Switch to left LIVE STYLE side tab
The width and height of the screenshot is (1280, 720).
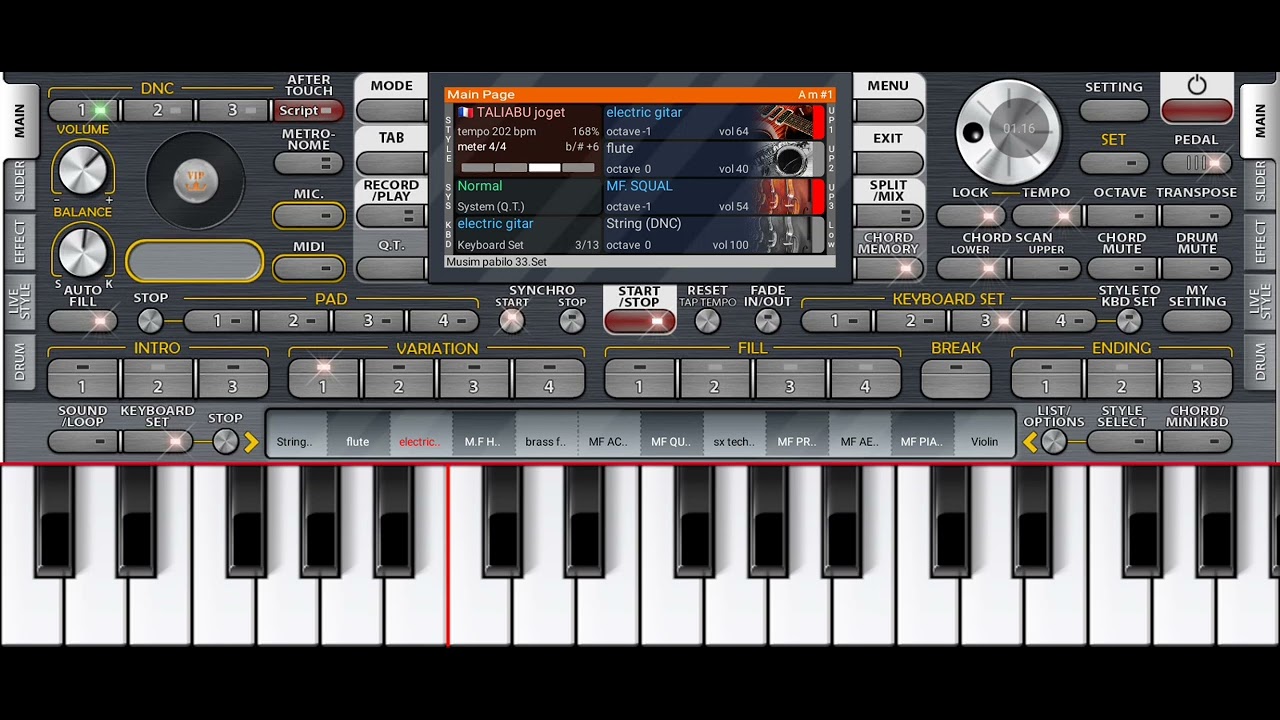pos(18,302)
